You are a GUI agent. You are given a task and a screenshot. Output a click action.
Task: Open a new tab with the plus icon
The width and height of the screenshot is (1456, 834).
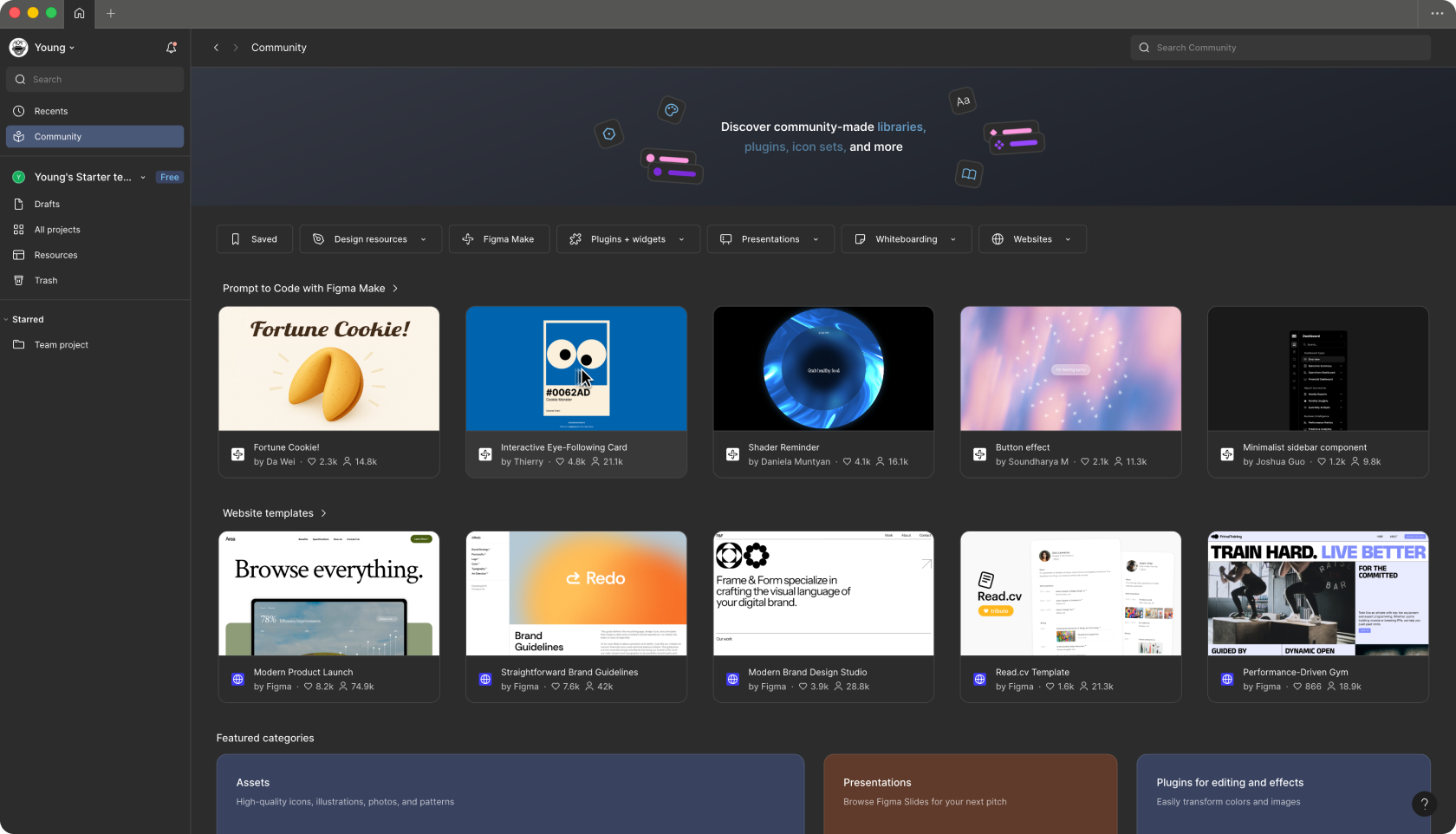(x=110, y=13)
